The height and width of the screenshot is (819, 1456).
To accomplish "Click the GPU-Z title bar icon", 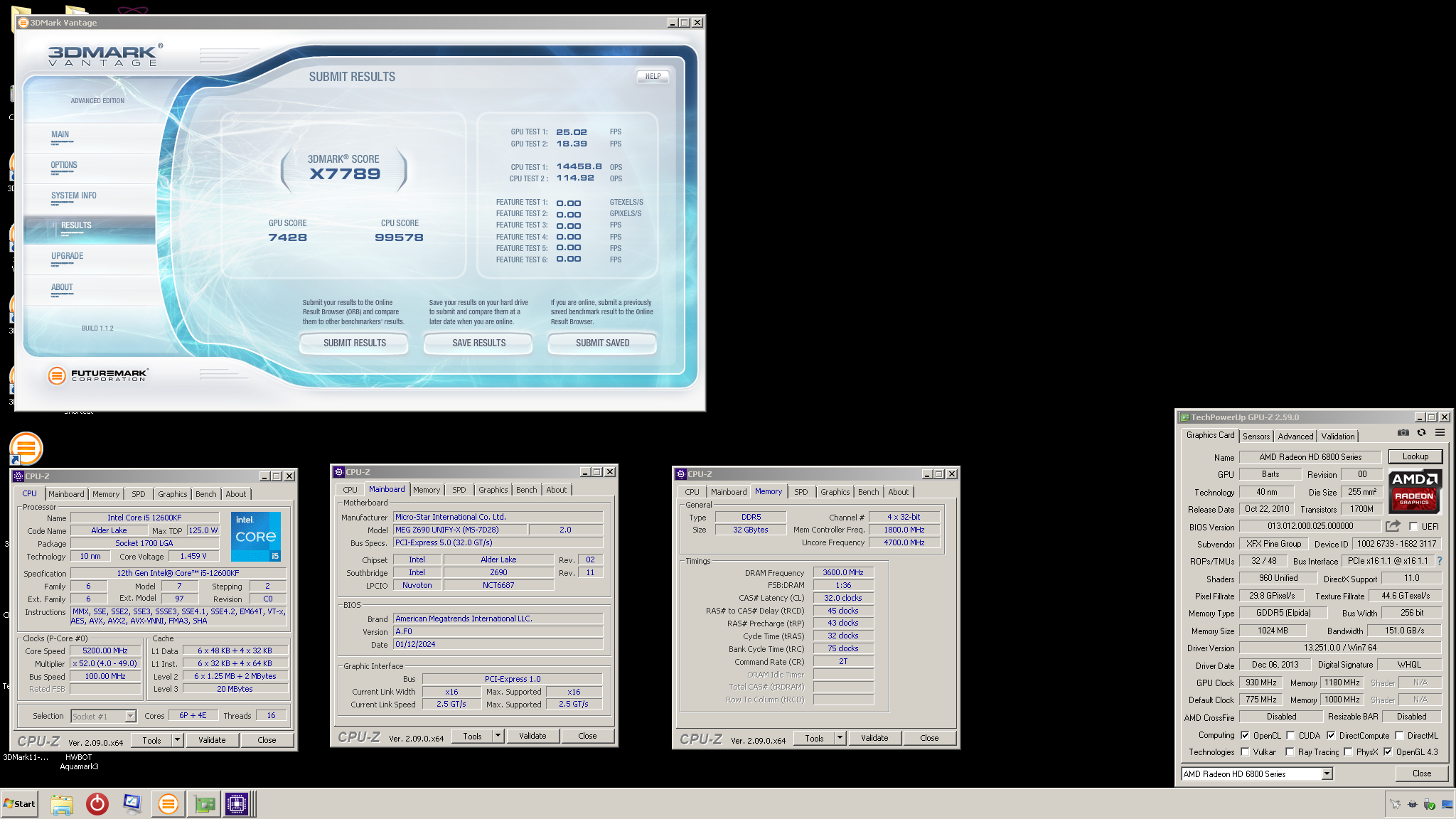I will click(1184, 417).
